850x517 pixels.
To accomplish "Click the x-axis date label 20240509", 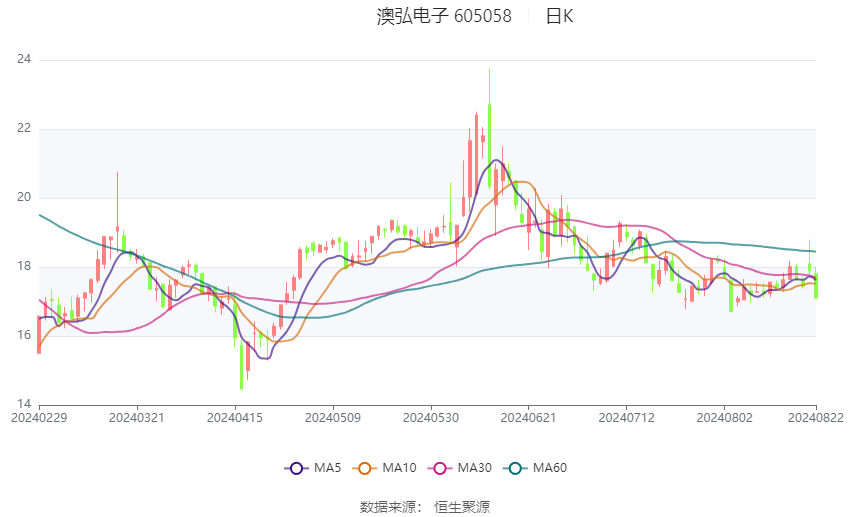I will pos(333,418).
